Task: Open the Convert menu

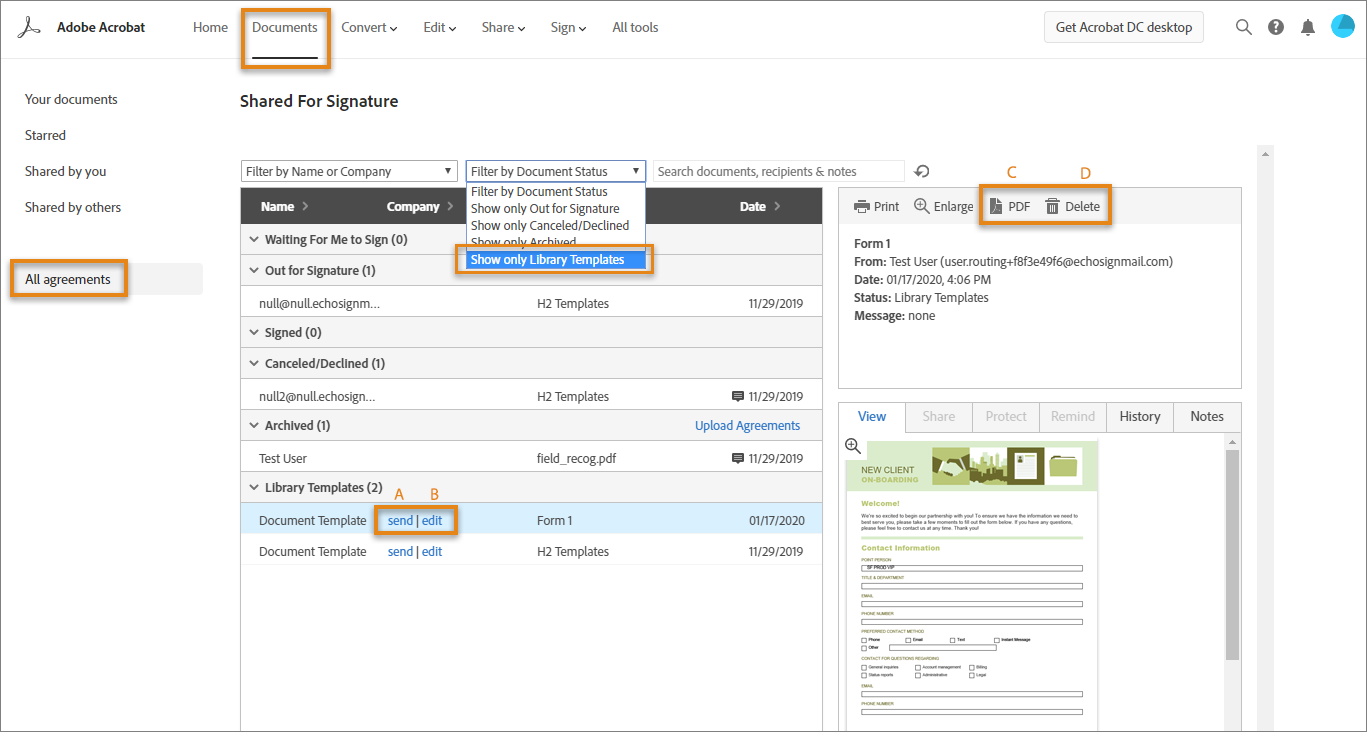Action: pos(368,27)
